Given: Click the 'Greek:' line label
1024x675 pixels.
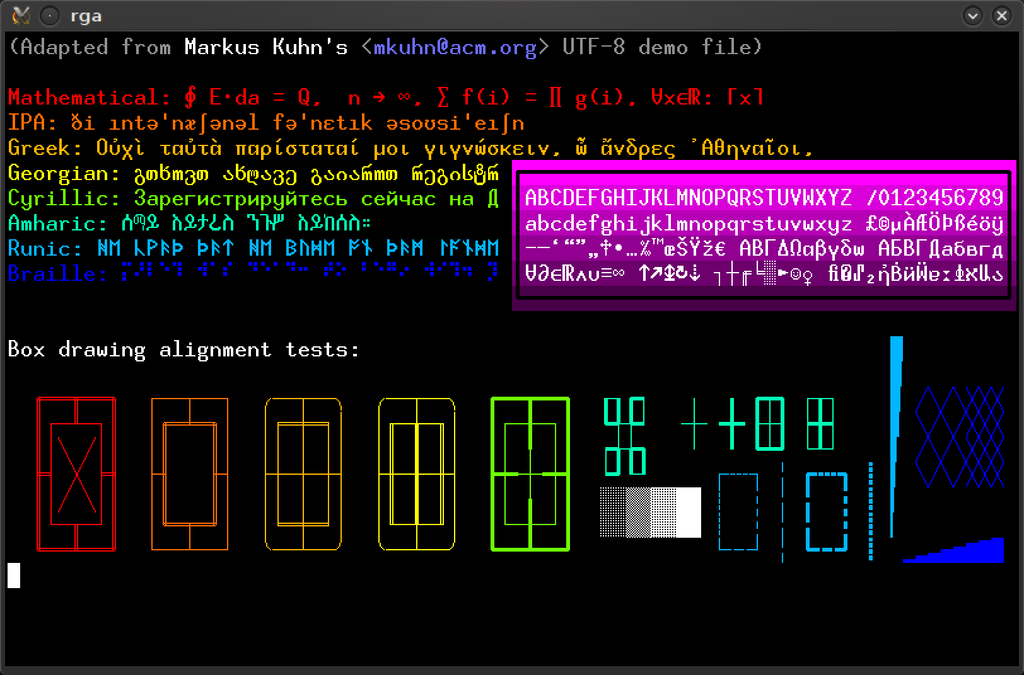Looking at the screenshot, I should (45, 148).
